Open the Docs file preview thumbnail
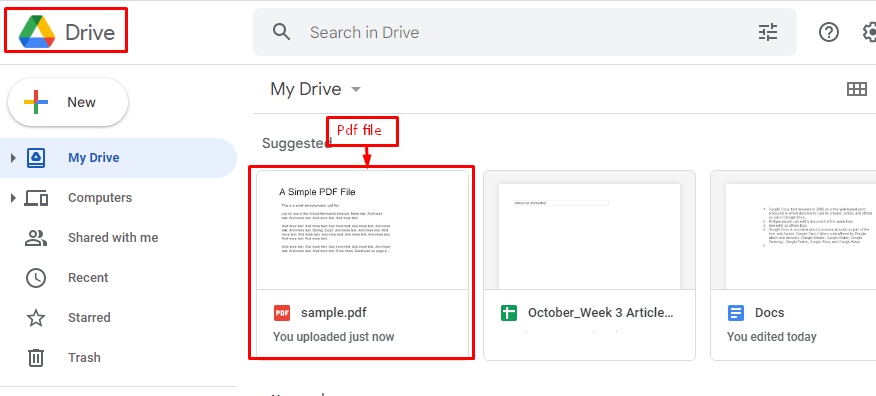 pyautogui.click(x=793, y=230)
